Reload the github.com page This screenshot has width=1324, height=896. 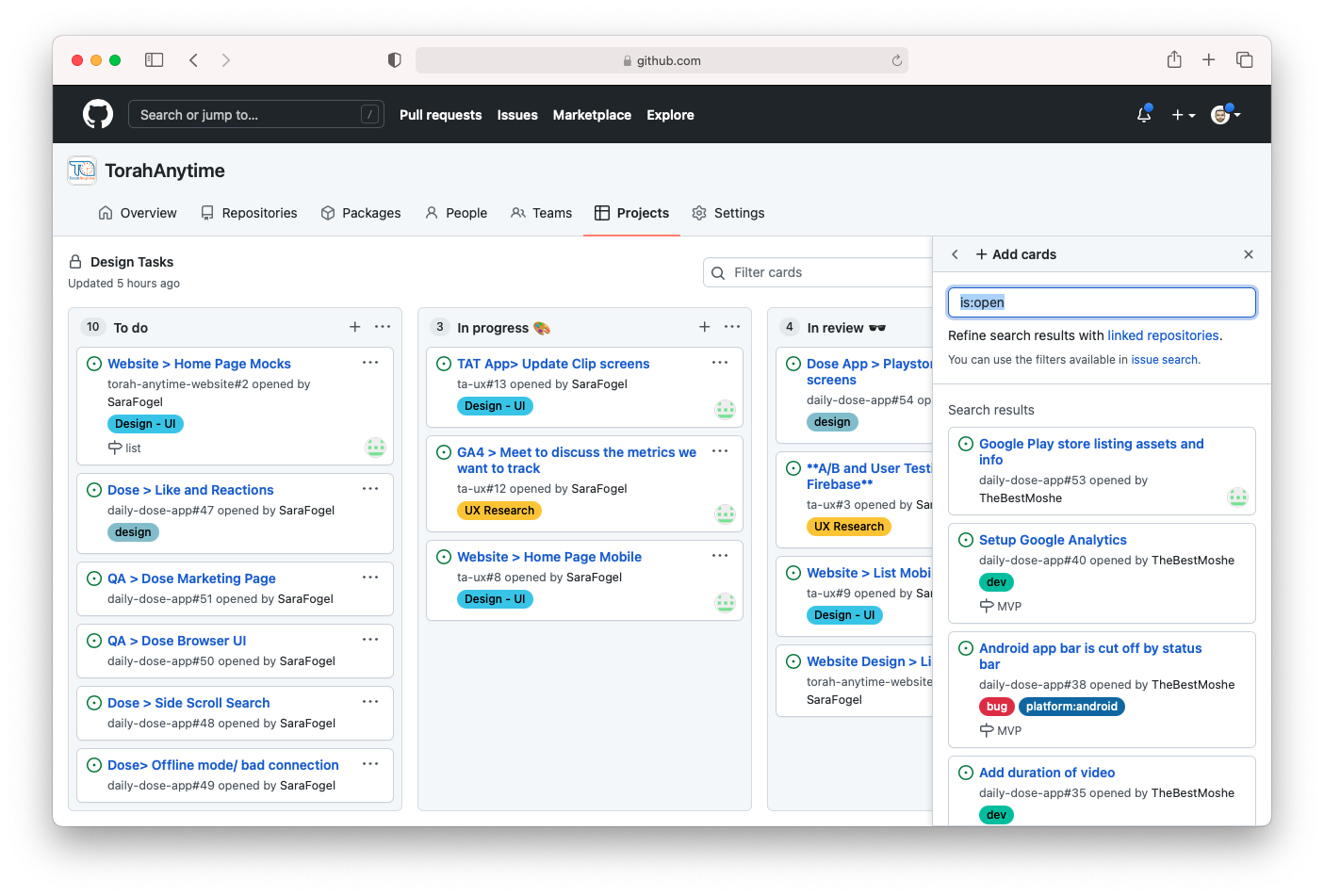coord(897,60)
